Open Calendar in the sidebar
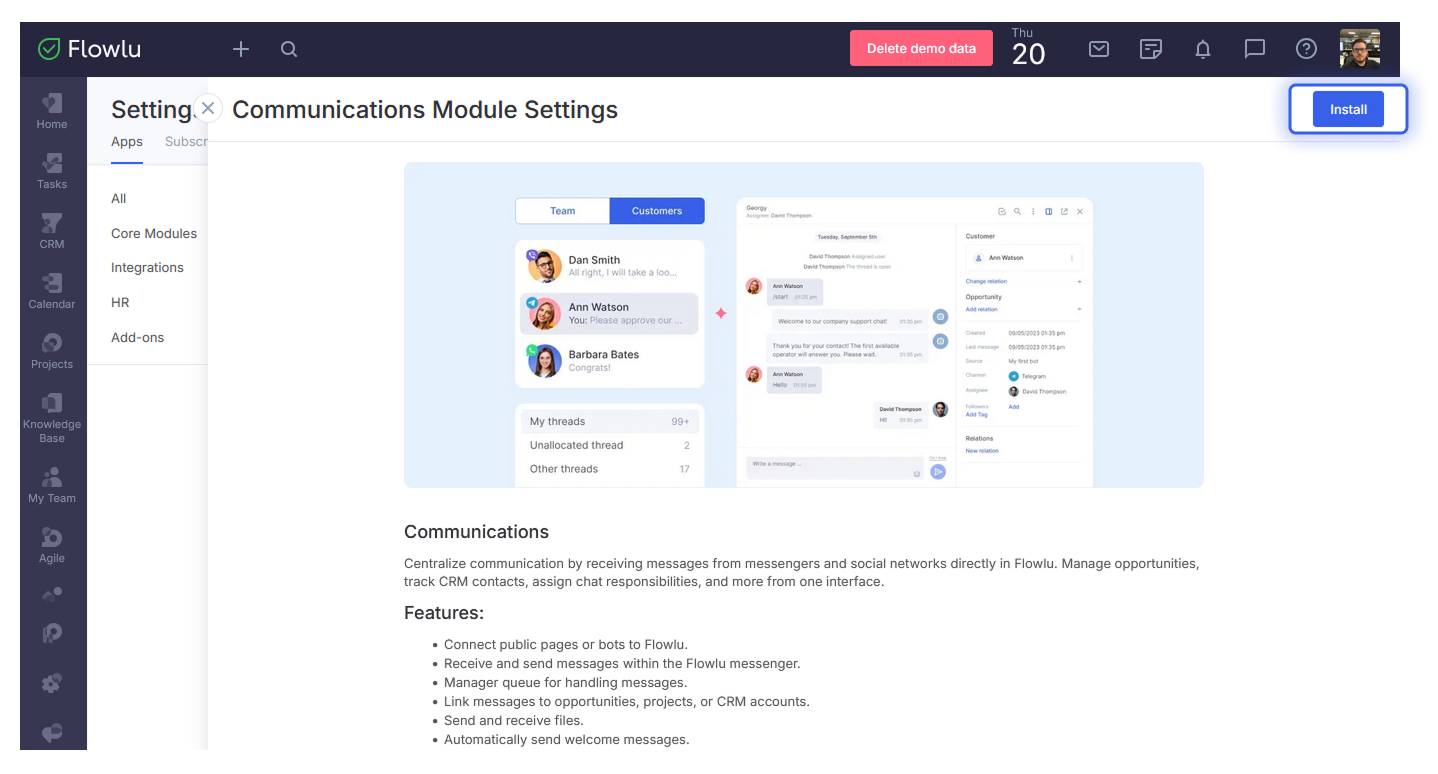1438x774 pixels. pos(52,291)
